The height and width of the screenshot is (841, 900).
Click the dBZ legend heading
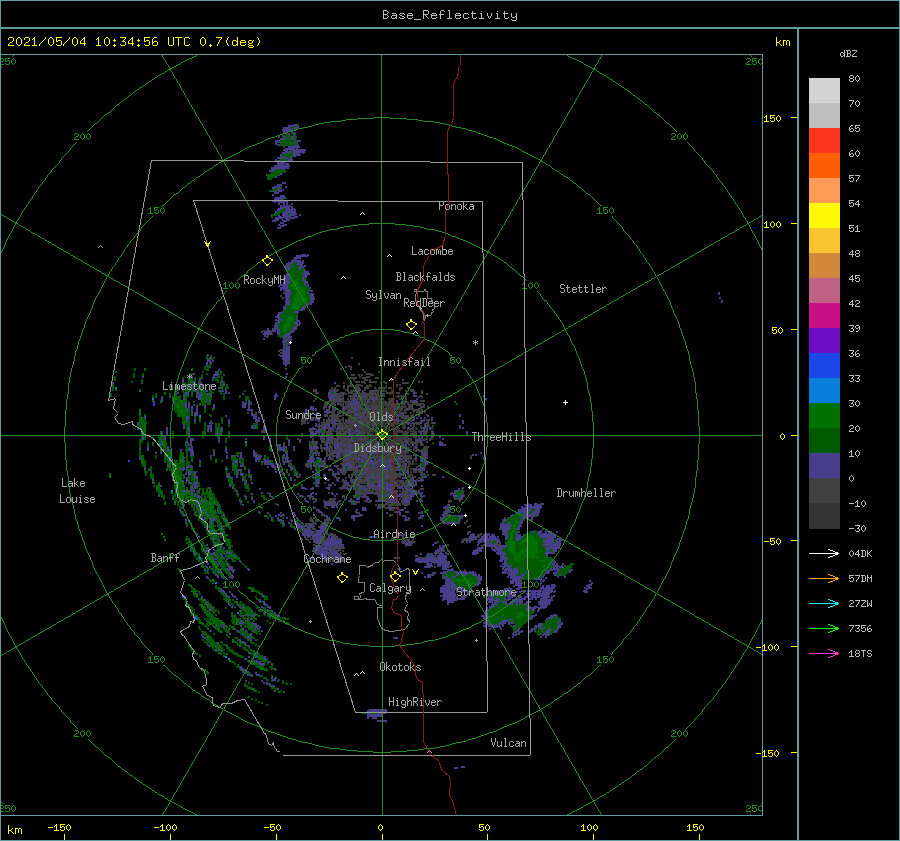pos(848,53)
